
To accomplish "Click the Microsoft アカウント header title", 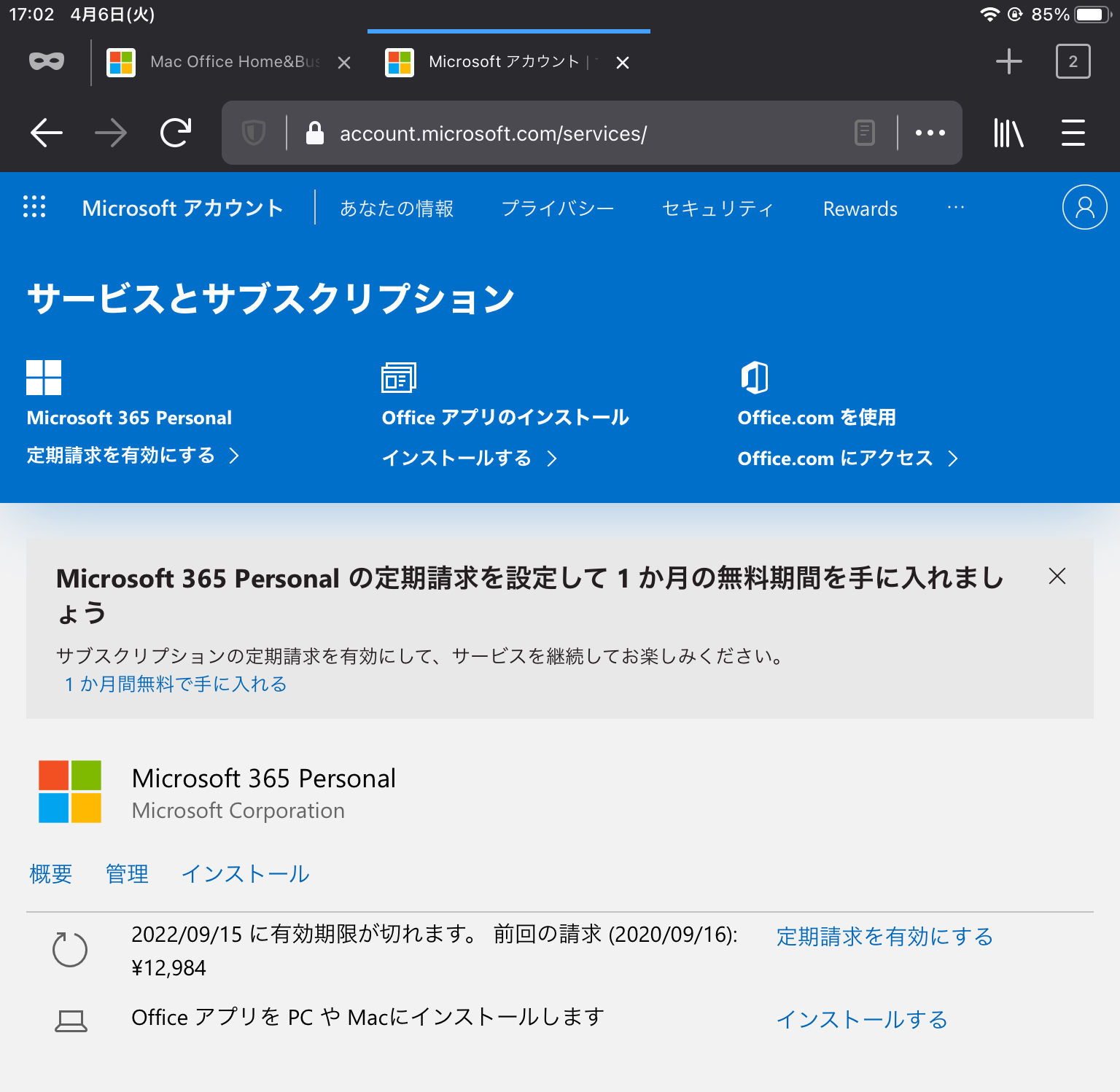I will pyautogui.click(x=183, y=208).
